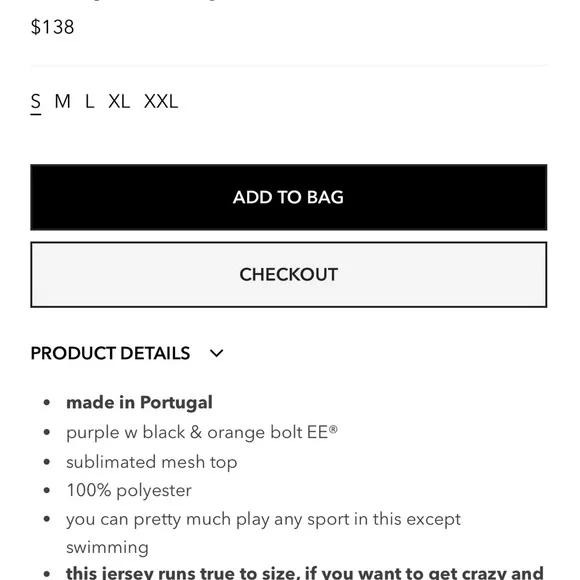This screenshot has height=580, width=580.
Task: Select size S
Action: [36, 101]
